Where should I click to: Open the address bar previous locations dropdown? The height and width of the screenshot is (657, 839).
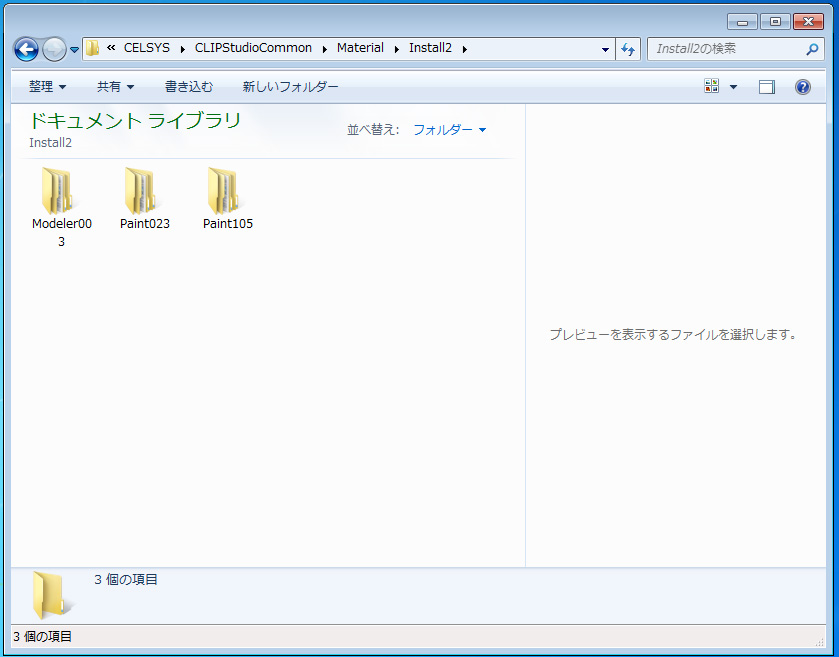coord(605,49)
